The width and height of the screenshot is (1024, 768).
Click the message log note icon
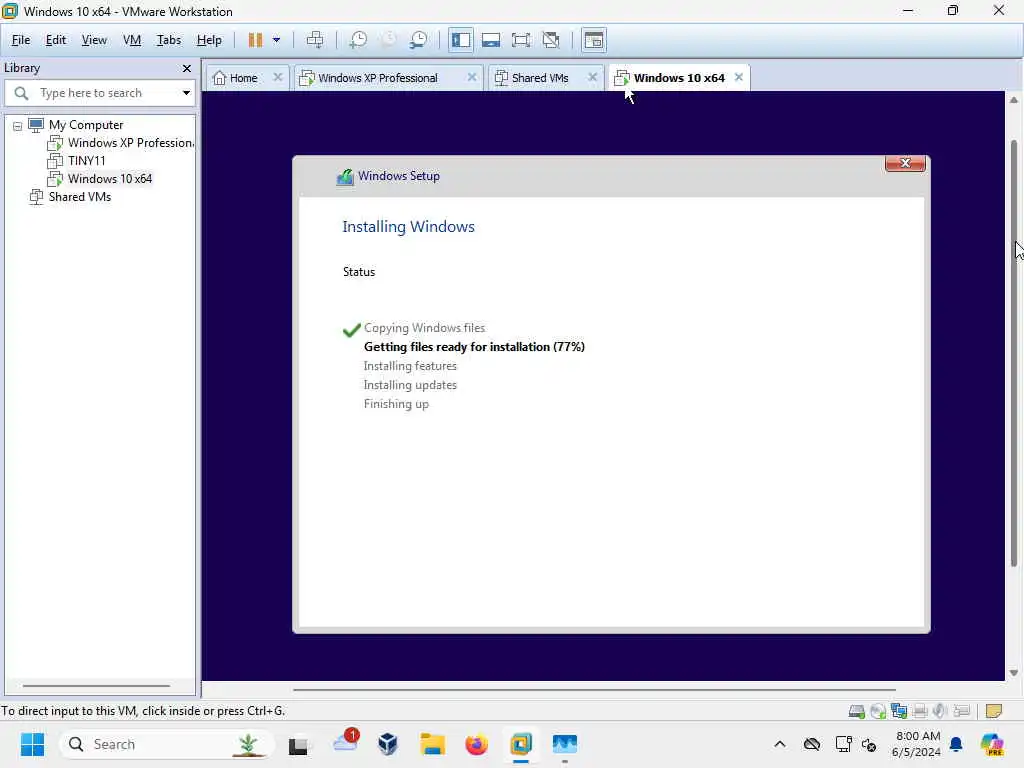994,711
